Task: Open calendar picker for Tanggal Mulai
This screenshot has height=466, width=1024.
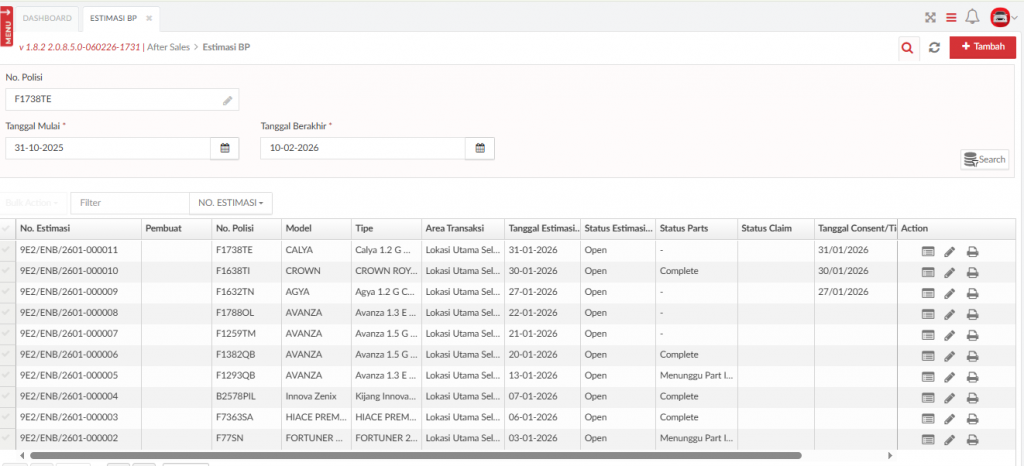Action: pyautogui.click(x=225, y=148)
